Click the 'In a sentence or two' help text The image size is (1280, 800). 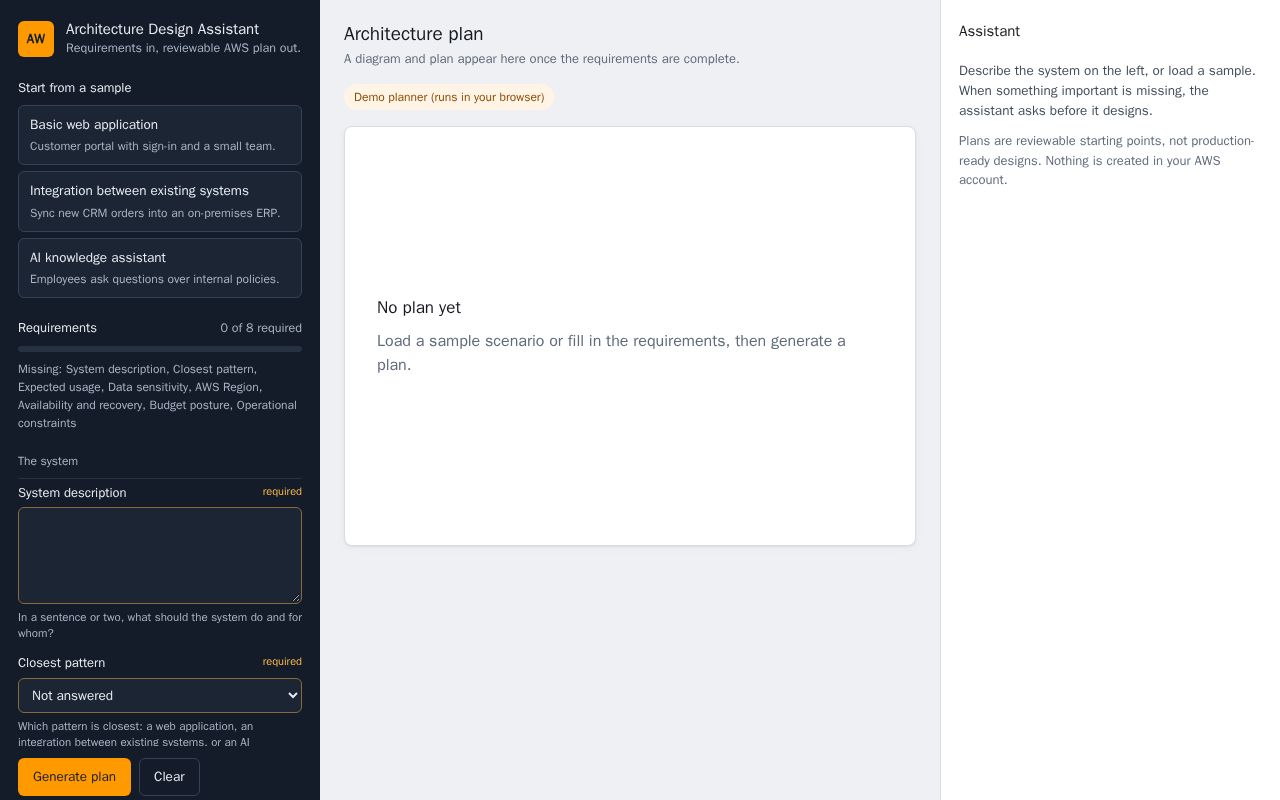point(160,625)
